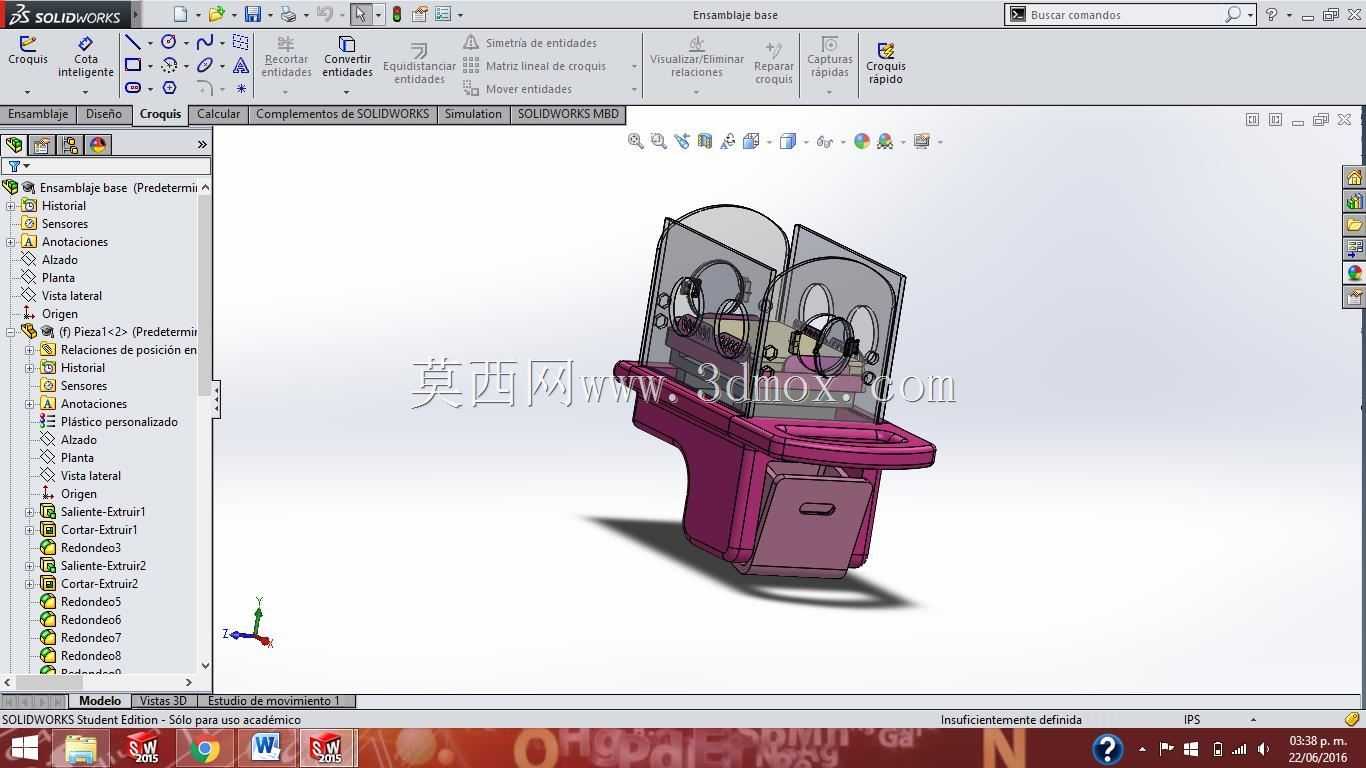
Task: Select the Circle sketch tool
Action: click(x=169, y=42)
